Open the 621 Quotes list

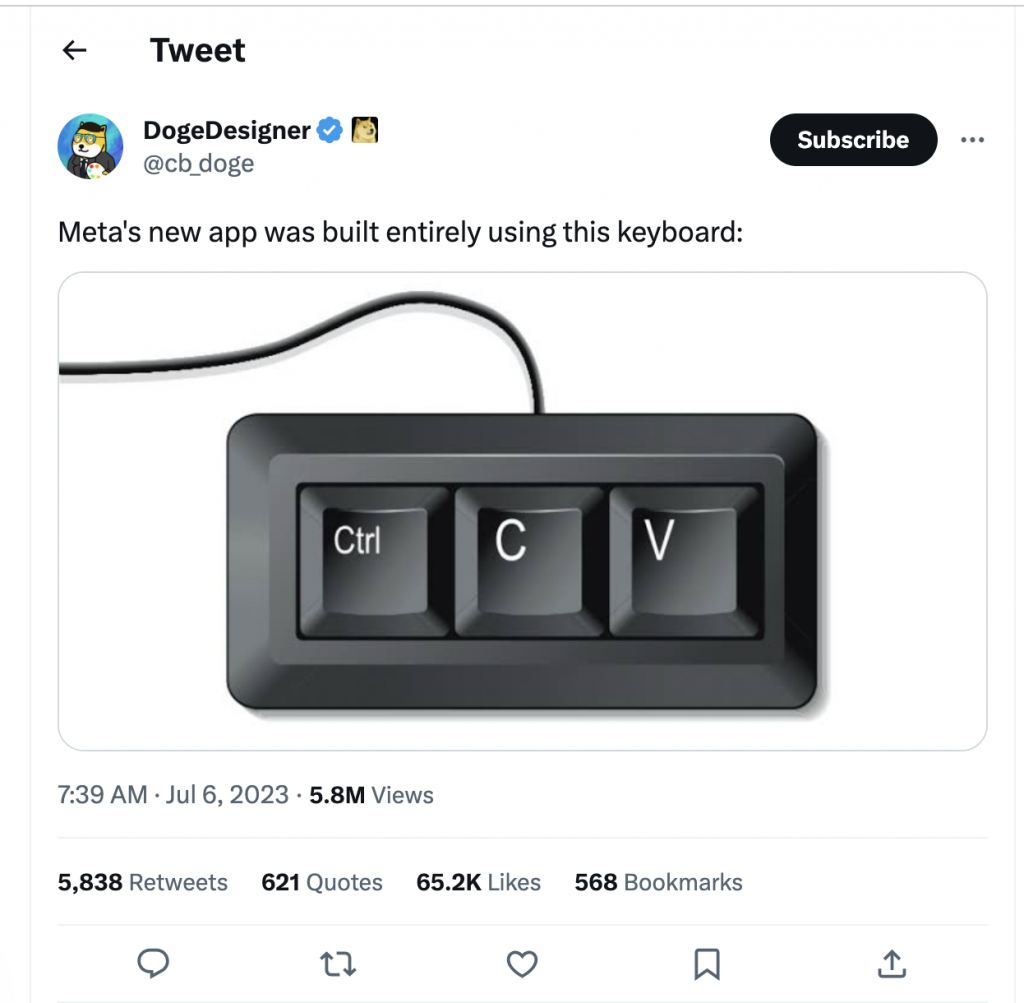pyautogui.click(x=322, y=882)
